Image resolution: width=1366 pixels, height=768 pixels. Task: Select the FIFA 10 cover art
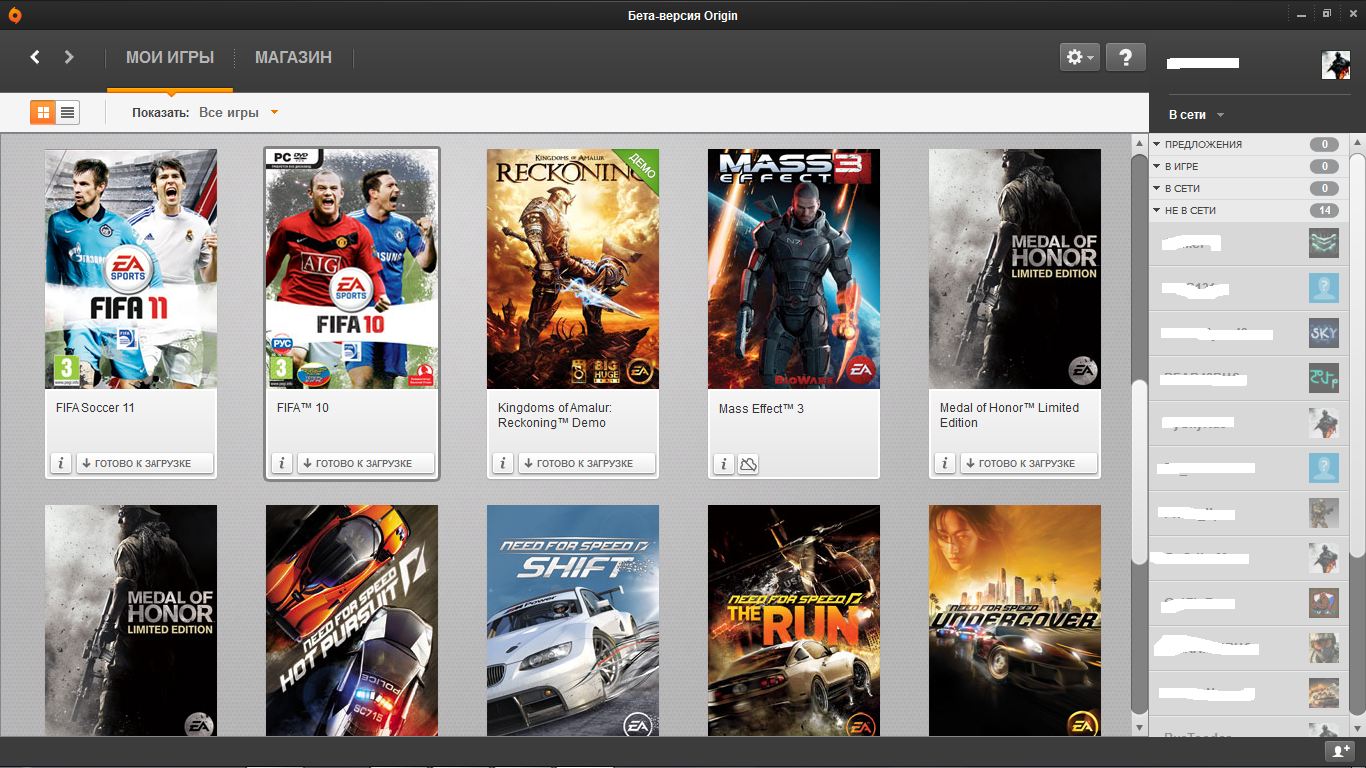(352, 269)
